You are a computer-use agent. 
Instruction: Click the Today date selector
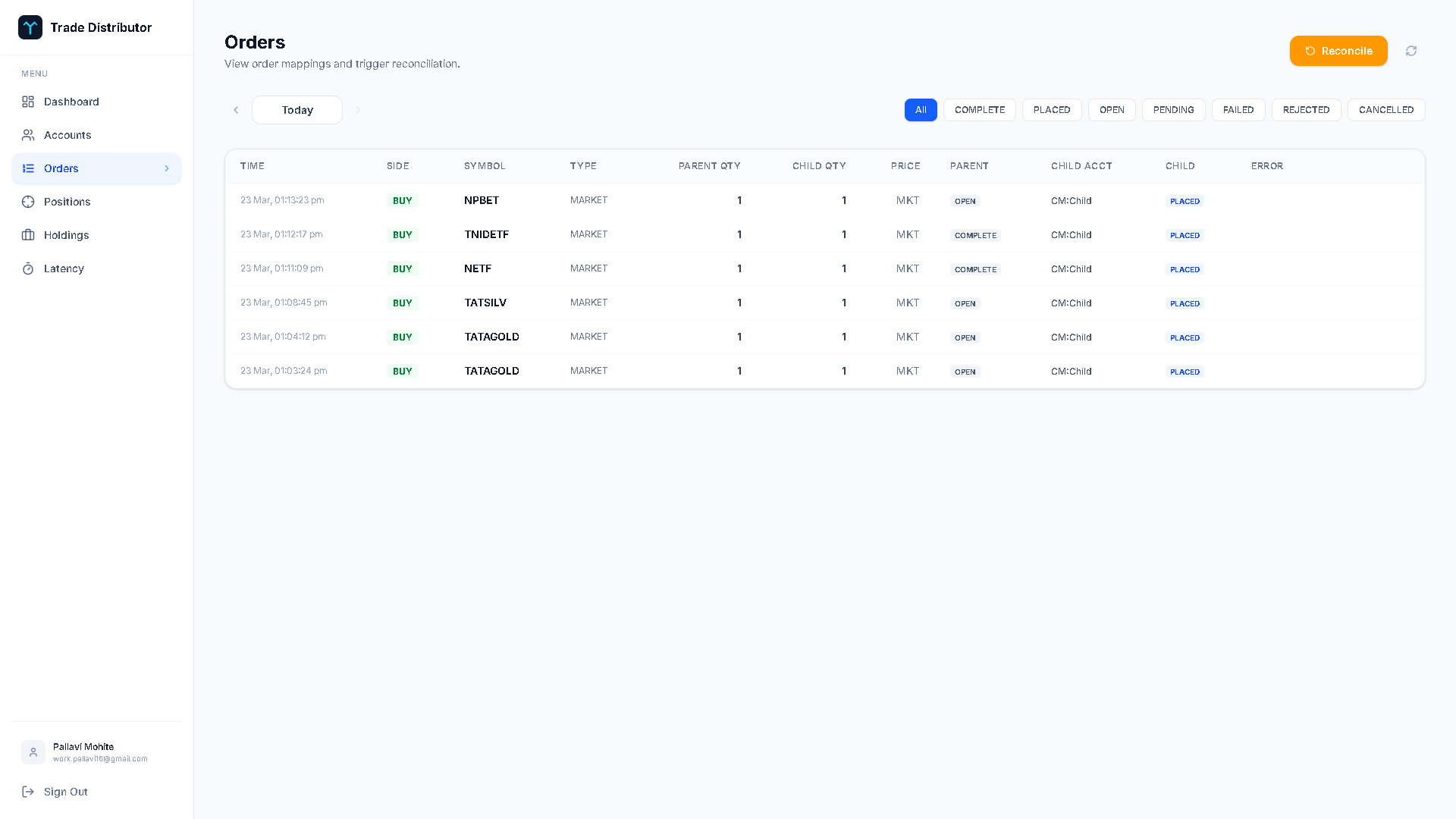pyautogui.click(x=297, y=110)
